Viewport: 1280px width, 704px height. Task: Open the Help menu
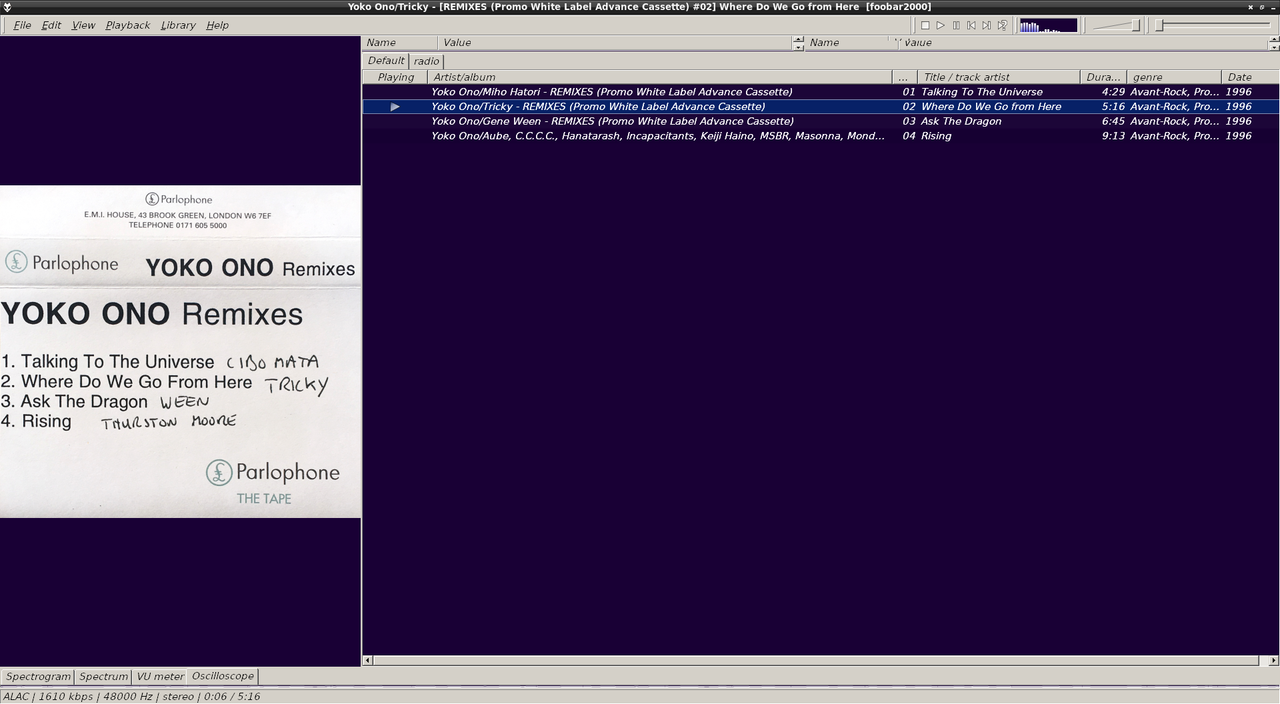(x=217, y=25)
